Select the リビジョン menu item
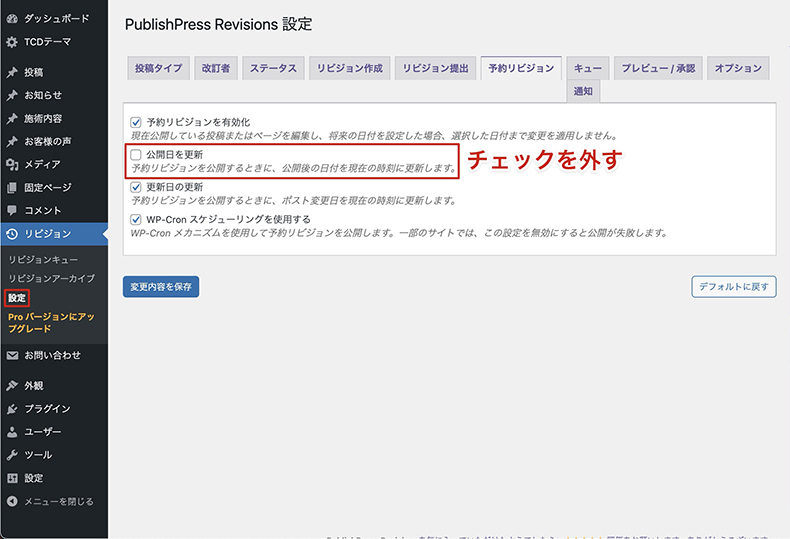The height and width of the screenshot is (539, 790). point(54,234)
